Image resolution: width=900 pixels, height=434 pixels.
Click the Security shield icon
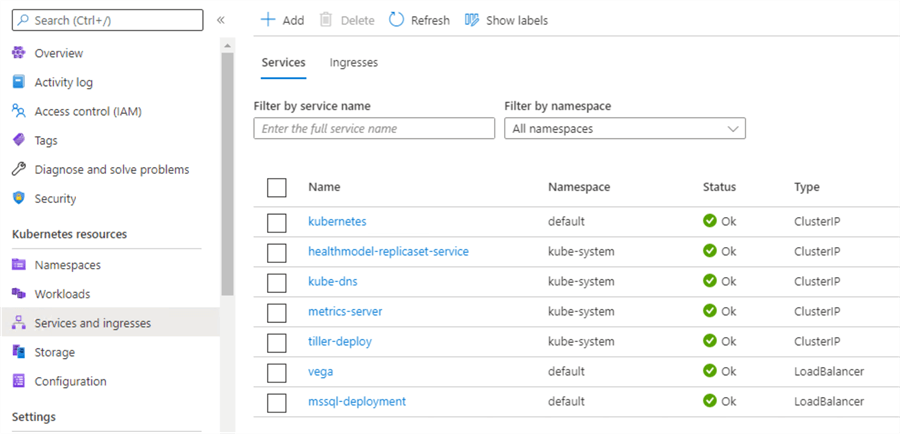tap(18, 198)
